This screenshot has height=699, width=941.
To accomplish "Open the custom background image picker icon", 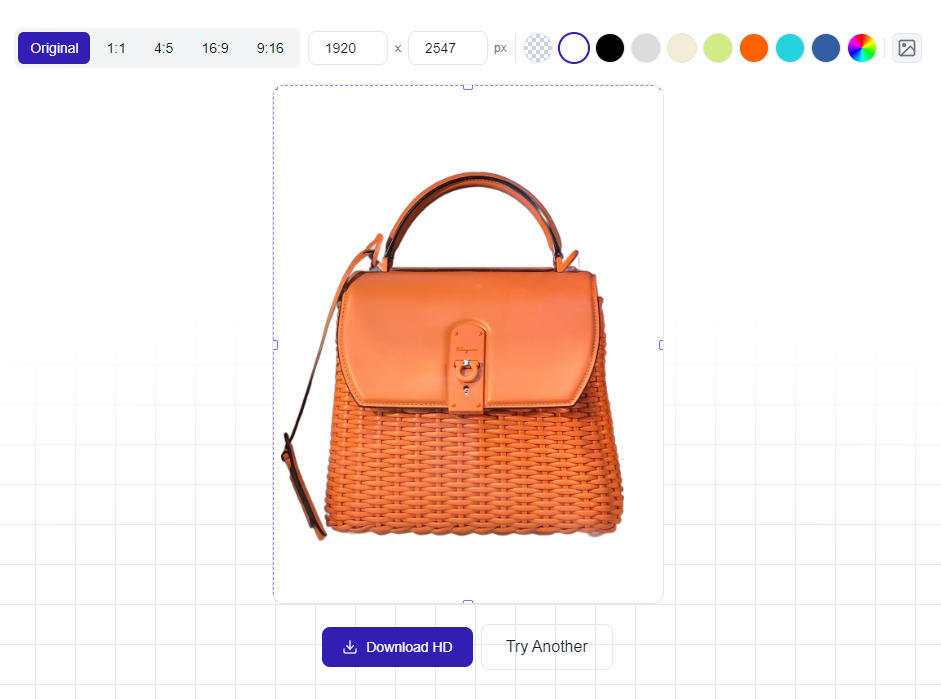I will click(x=906, y=48).
